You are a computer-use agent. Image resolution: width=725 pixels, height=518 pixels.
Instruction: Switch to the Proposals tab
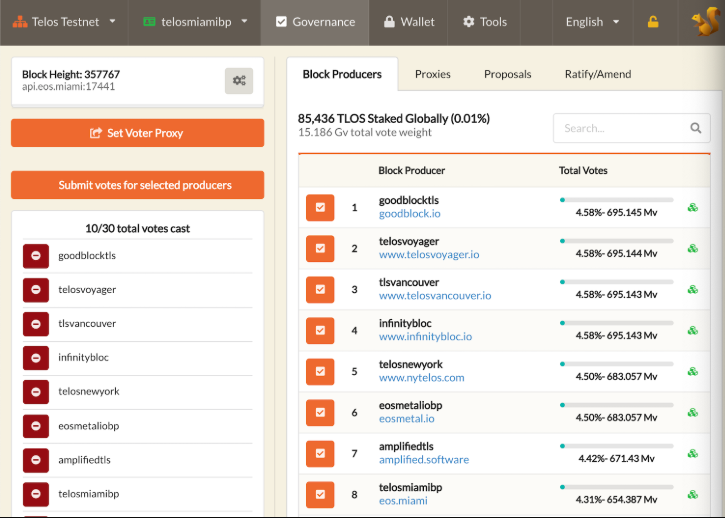pyautogui.click(x=508, y=74)
